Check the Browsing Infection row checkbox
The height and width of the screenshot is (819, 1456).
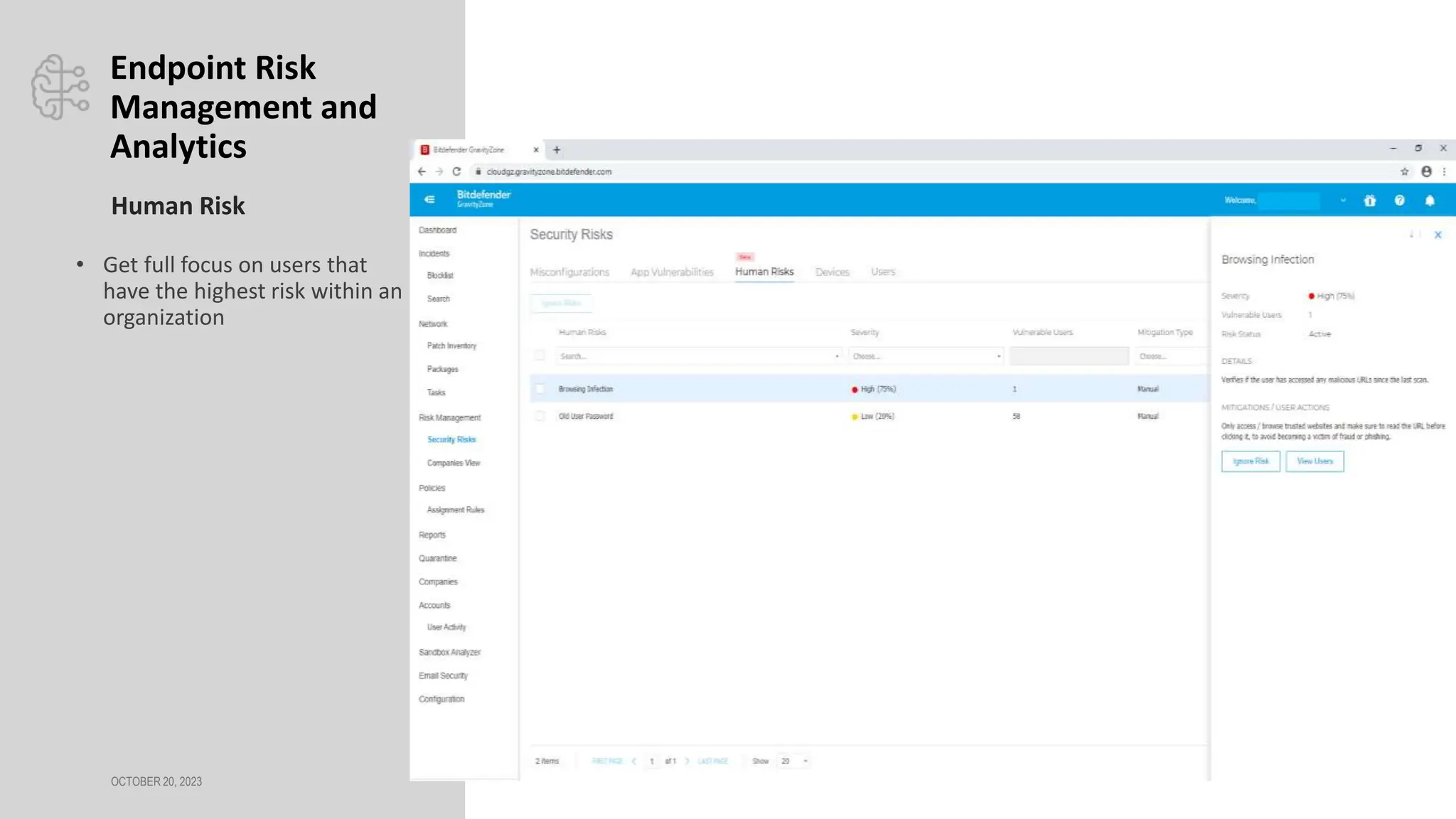[x=540, y=389]
